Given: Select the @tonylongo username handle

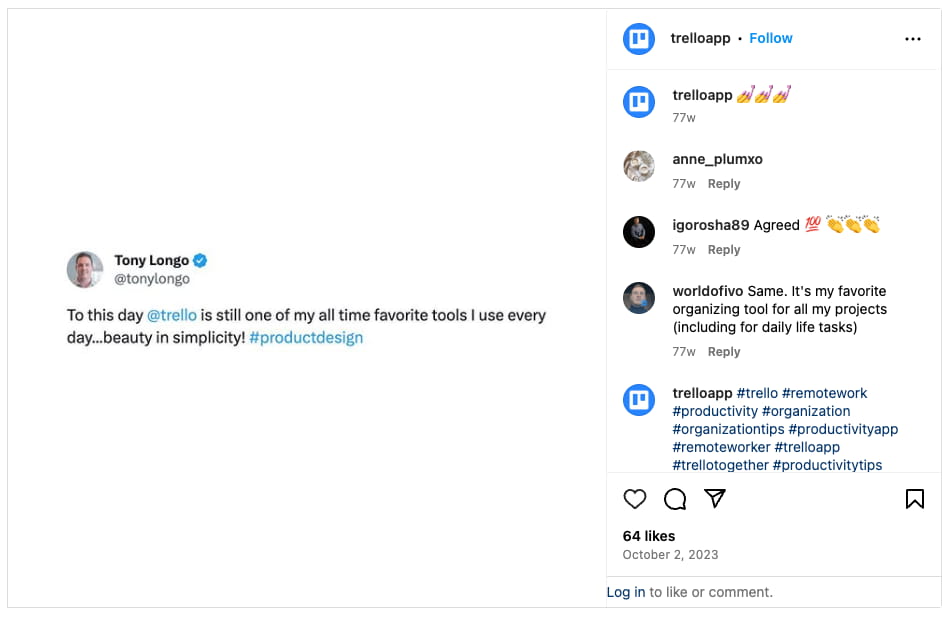Looking at the screenshot, I should click(x=152, y=281).
